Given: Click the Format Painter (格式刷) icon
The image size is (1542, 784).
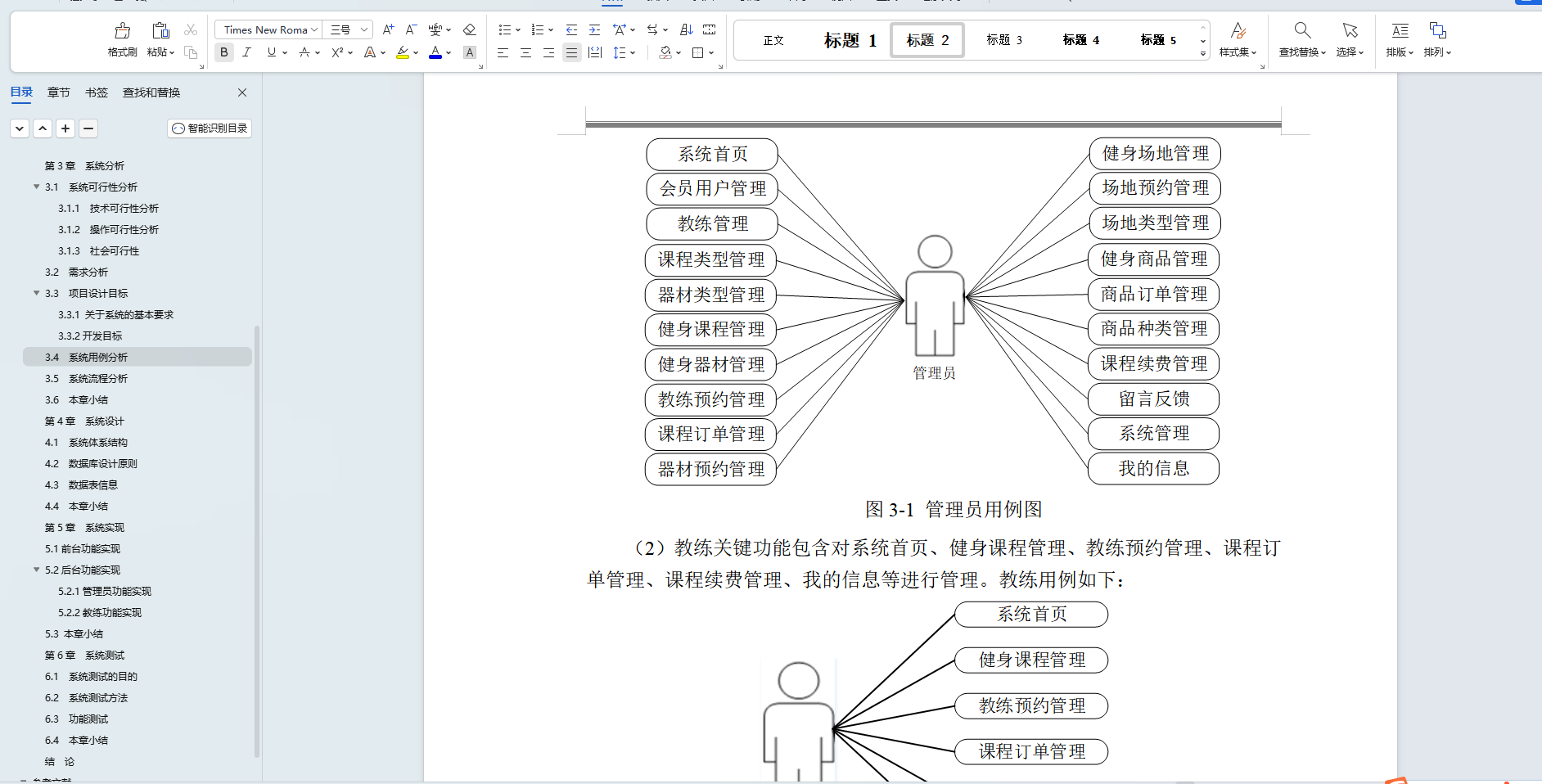Looking at the screenshot, I should (x=123, y=31).
